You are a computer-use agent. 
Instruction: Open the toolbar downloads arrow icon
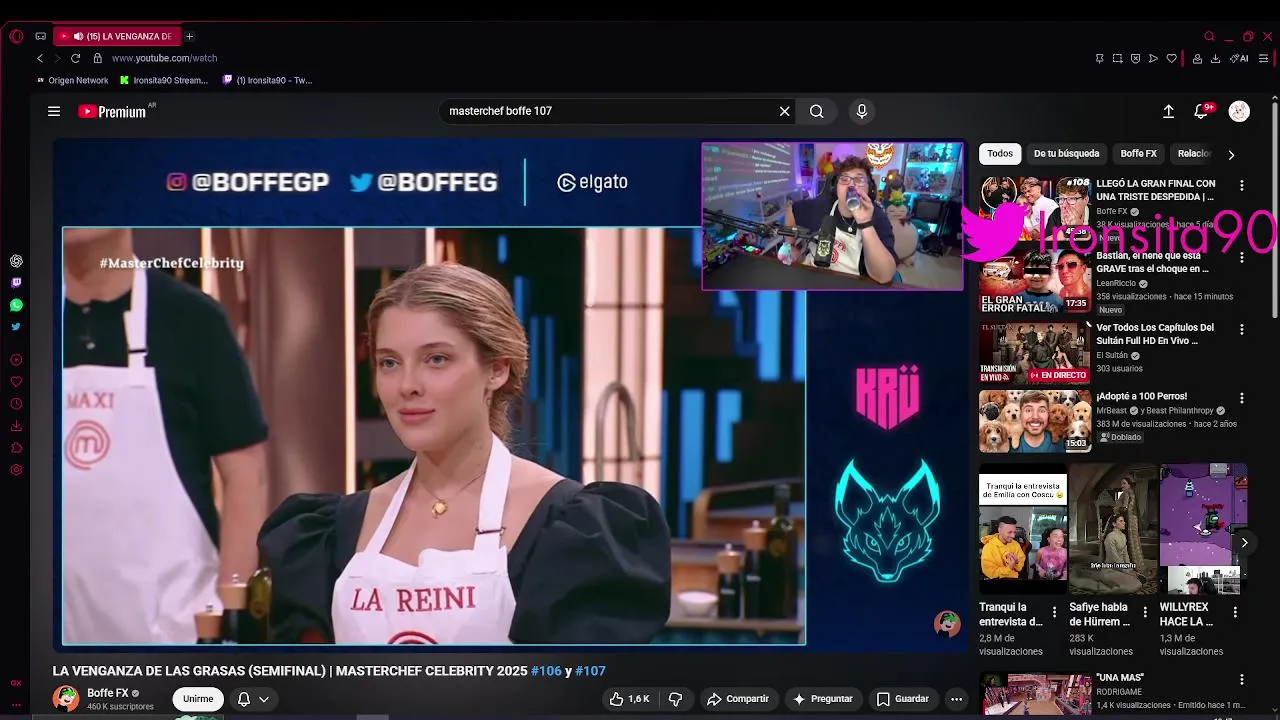coord(1215,58)
